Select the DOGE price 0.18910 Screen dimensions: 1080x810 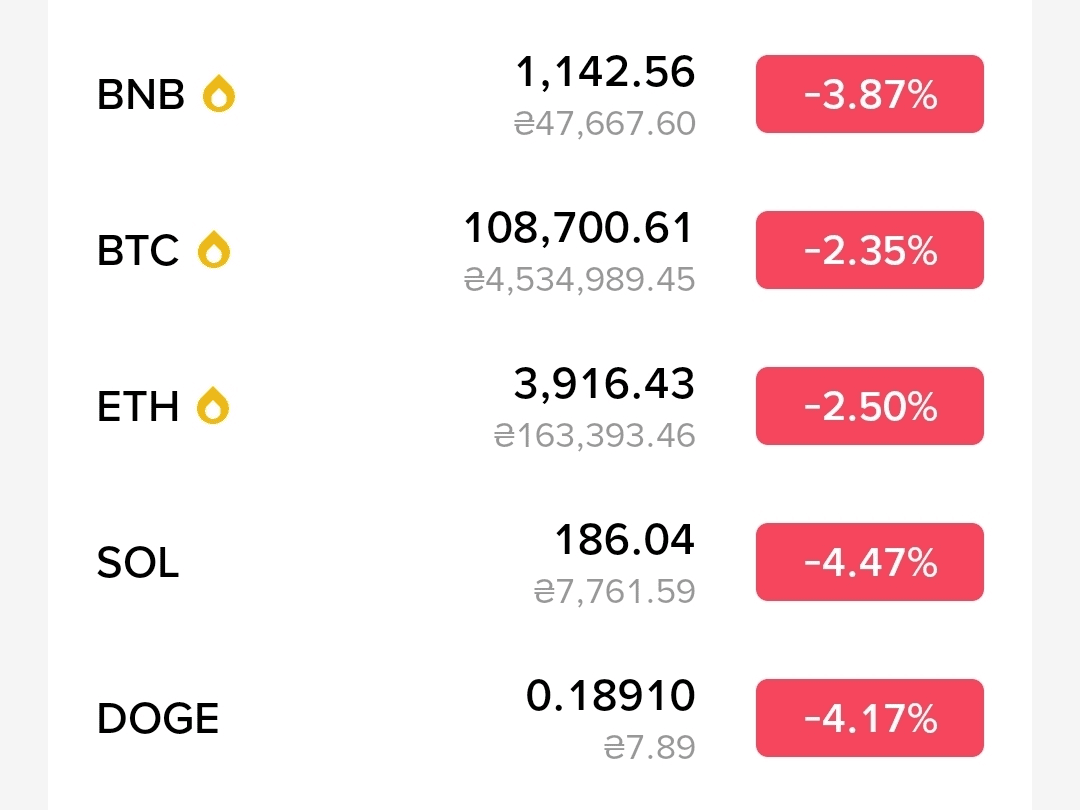click(610, 696)
